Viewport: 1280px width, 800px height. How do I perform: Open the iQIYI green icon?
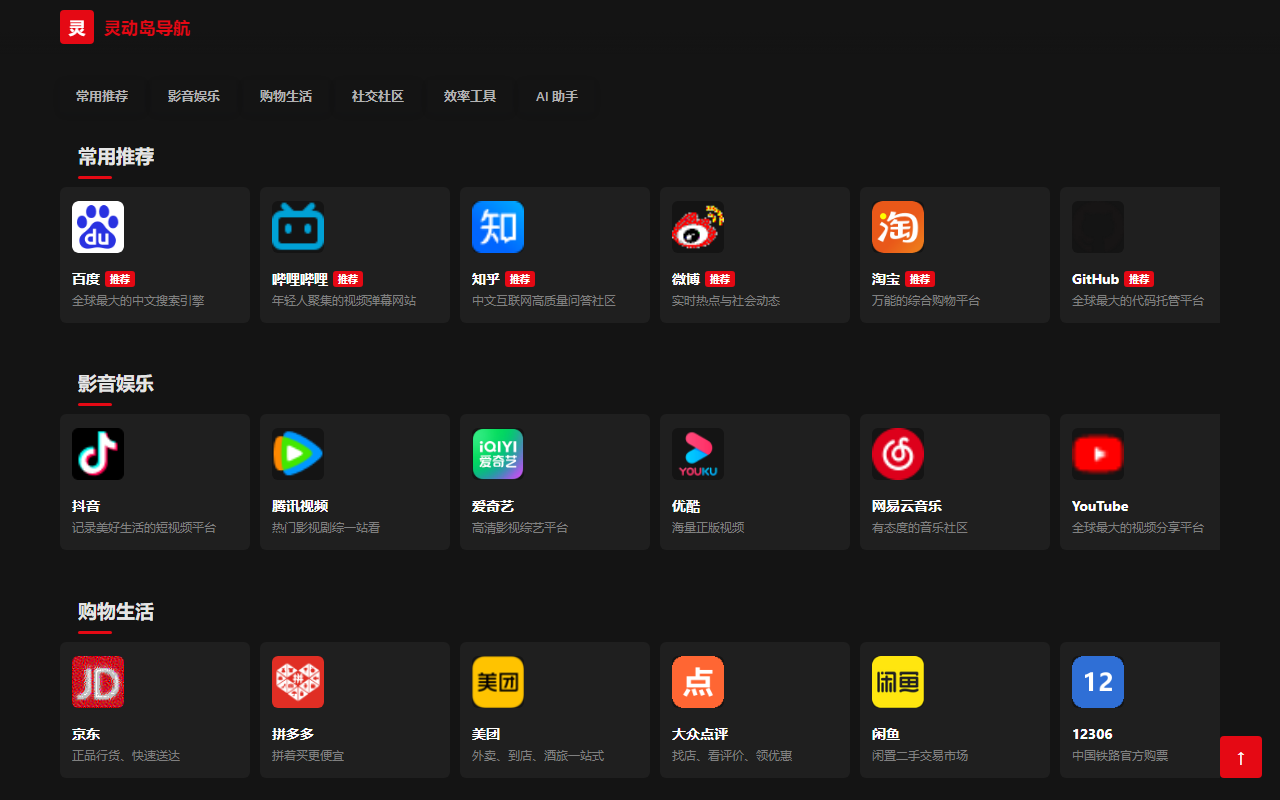tap(498, 454)
